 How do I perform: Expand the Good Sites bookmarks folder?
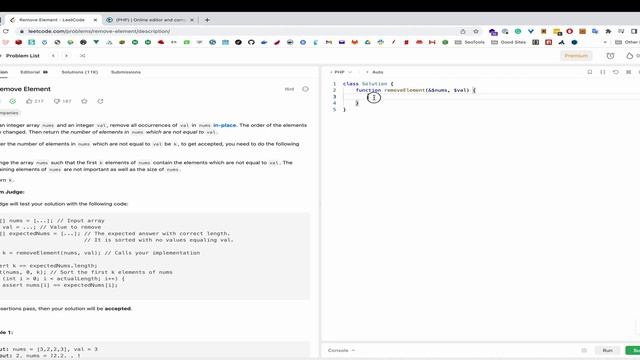click(508, 42)
